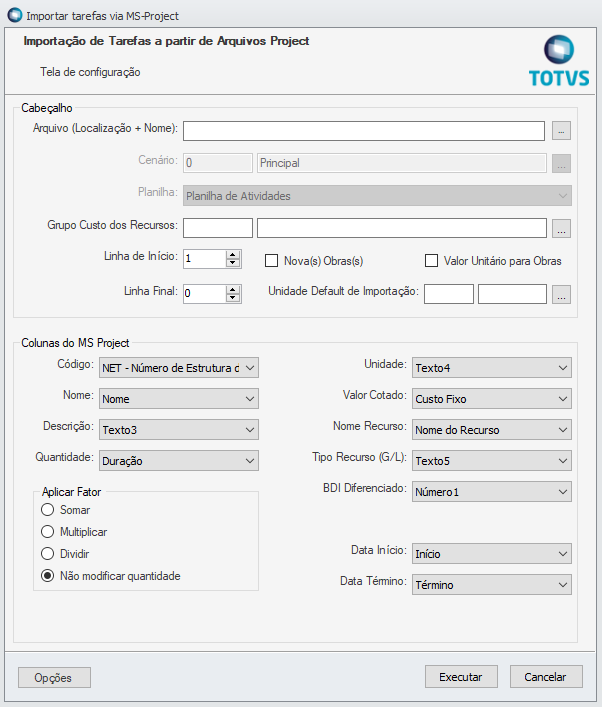Click the 'Cabeçalho' group label

47,108
